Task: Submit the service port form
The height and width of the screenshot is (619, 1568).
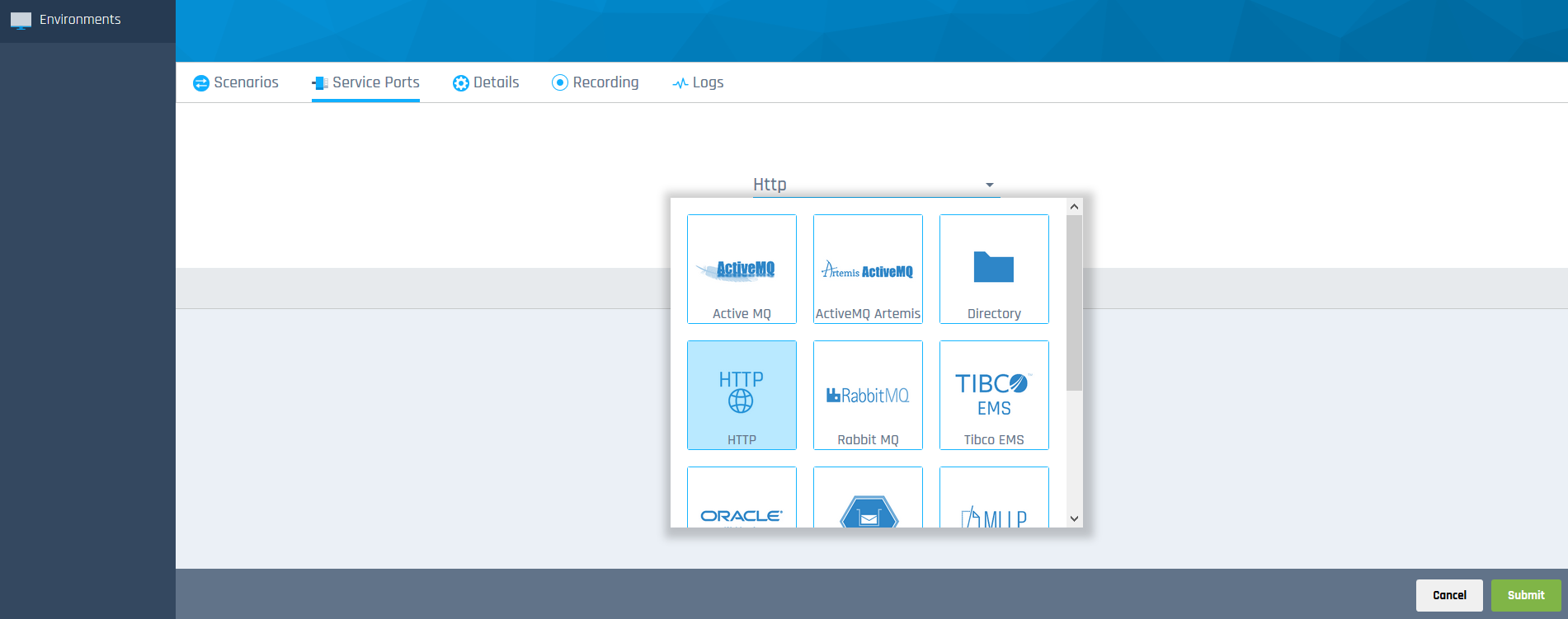Action: [x=1526, y=595]
